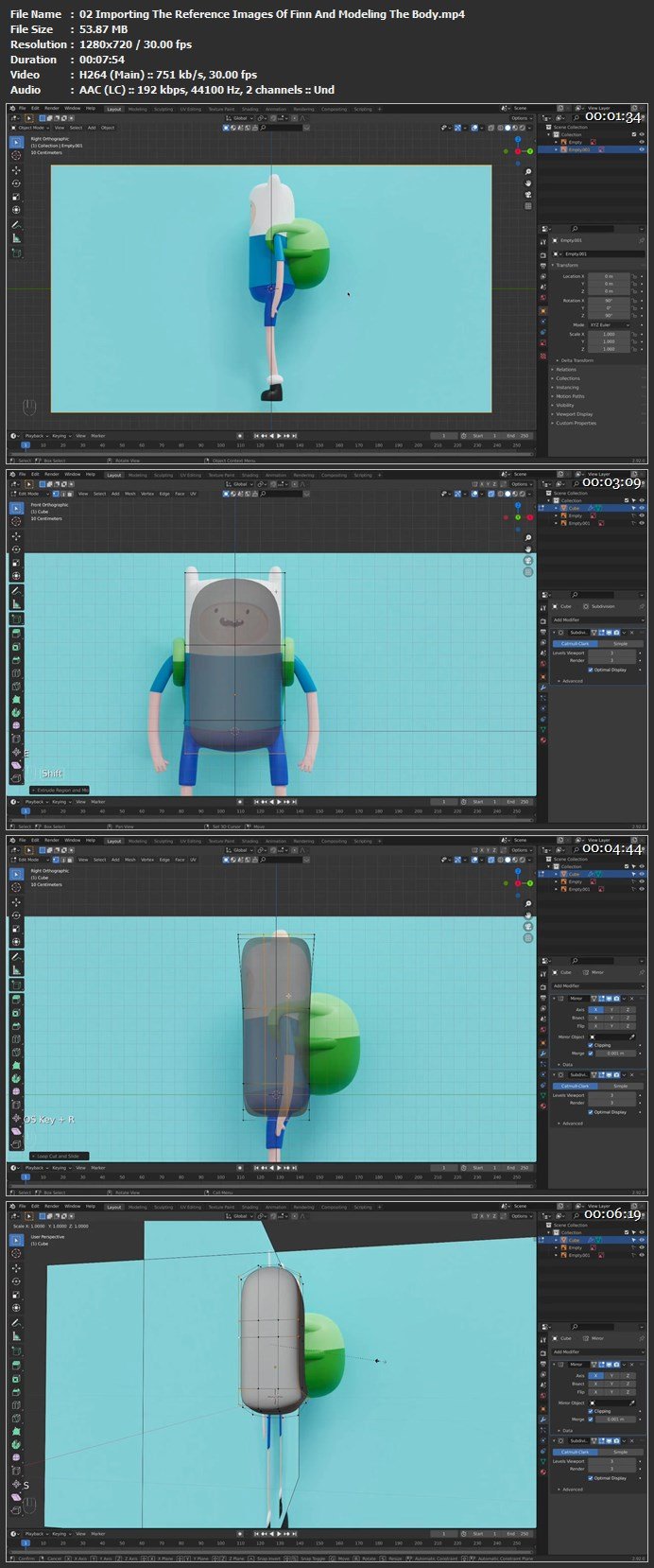
Task: Expand Advanced subdivision section in the 00:03:09 frame
Action: point(573,681)
